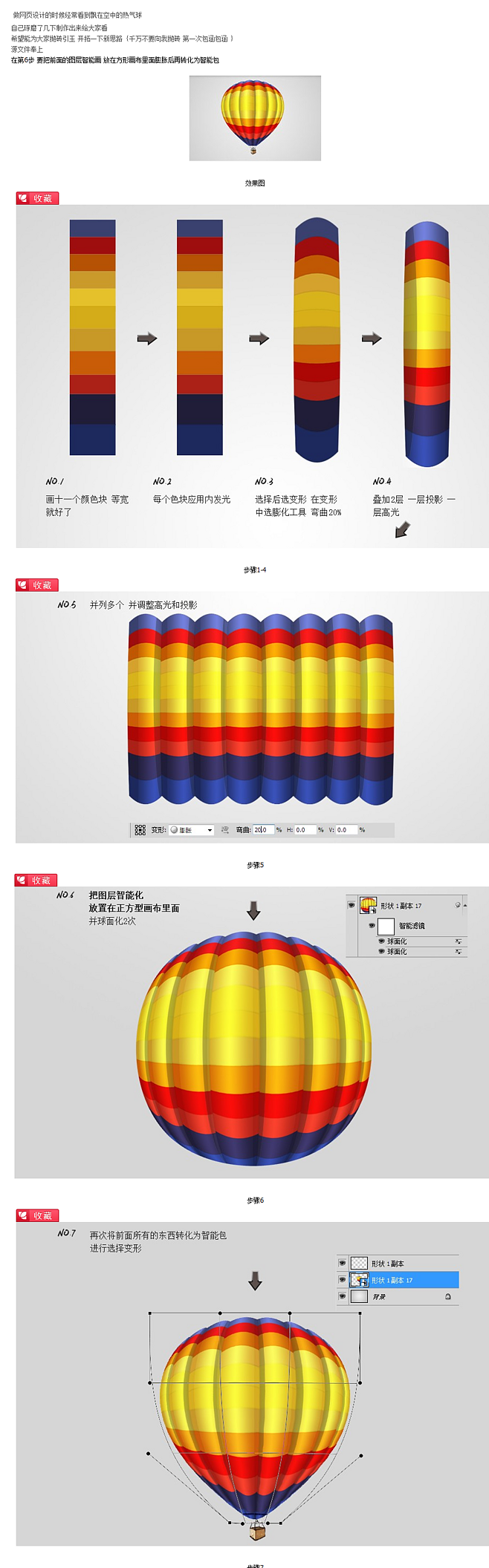Open blending options for the first 球面化 filter

click(458, 941)
